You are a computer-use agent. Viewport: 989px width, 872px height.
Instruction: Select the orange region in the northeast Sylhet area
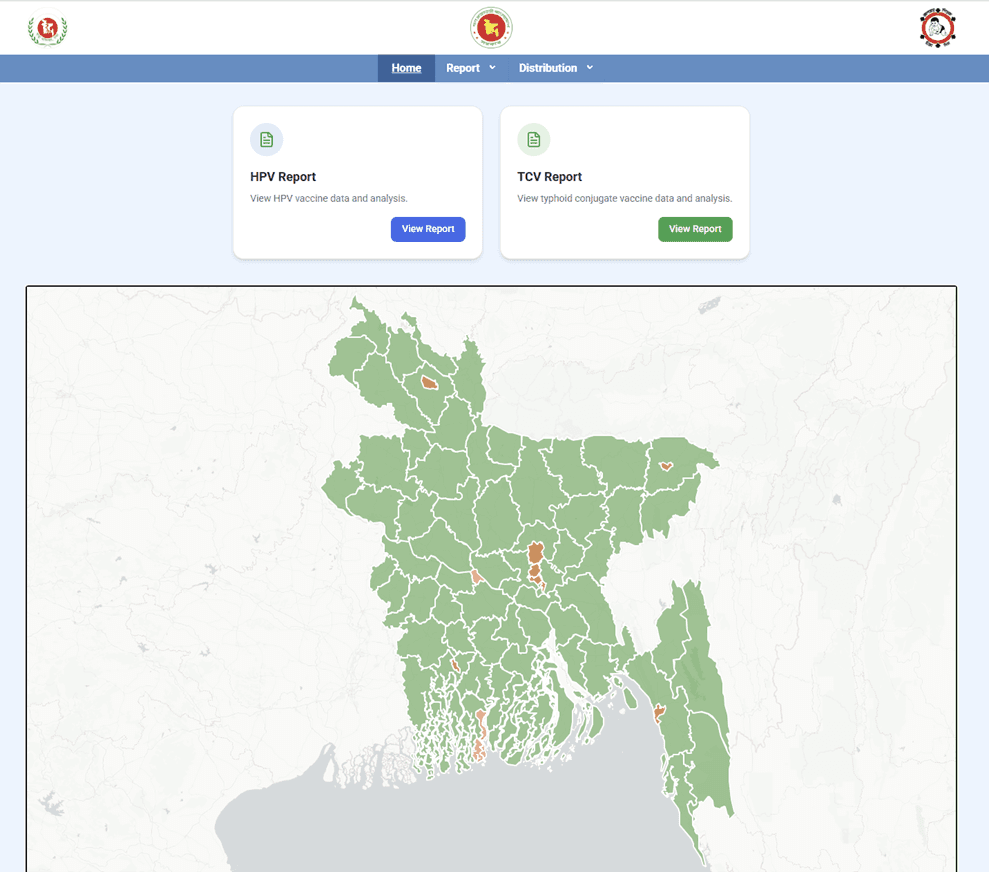(x=666, y=466)
